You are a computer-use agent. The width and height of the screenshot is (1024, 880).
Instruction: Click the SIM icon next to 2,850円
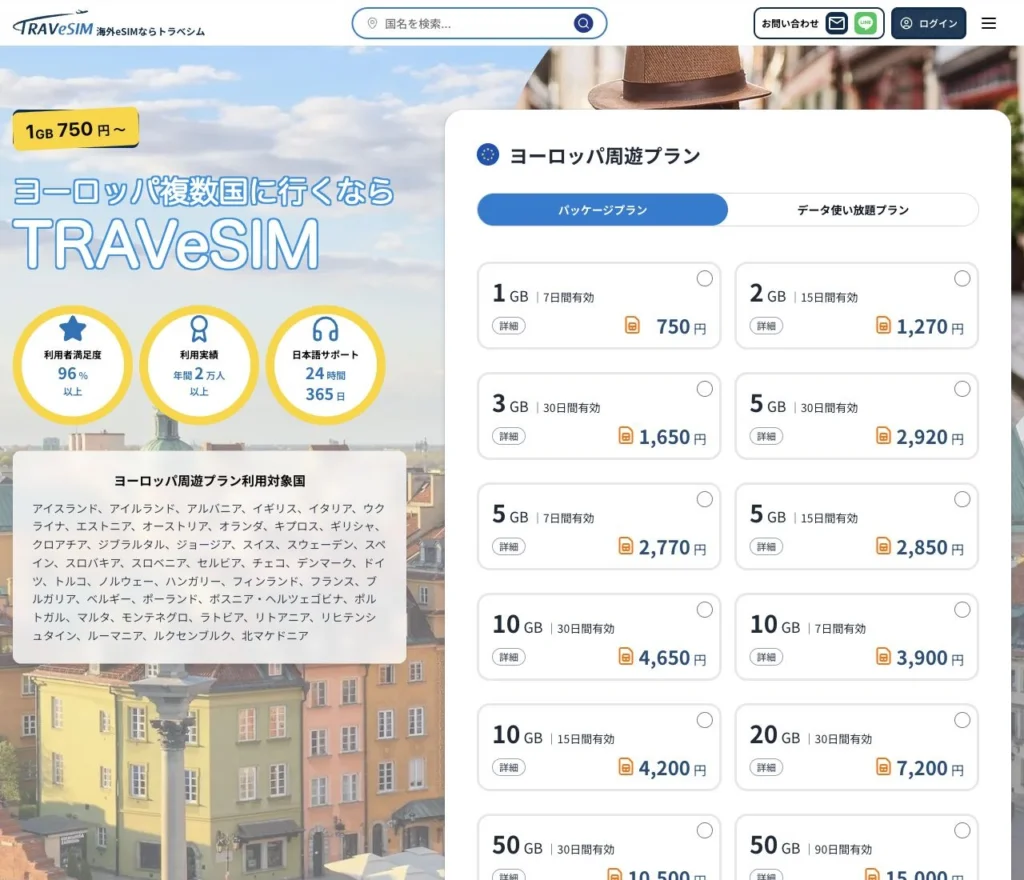pyautogui.click(x=883, y=545)
